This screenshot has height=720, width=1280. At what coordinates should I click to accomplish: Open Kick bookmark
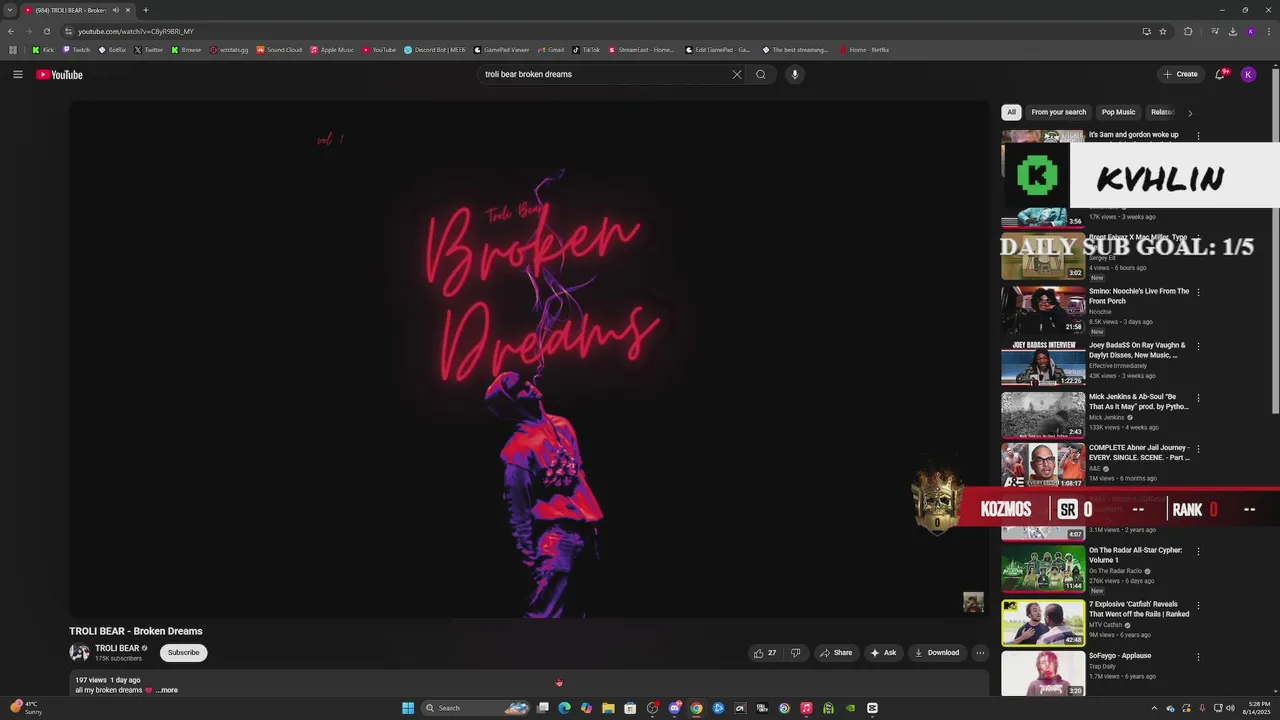43,50
